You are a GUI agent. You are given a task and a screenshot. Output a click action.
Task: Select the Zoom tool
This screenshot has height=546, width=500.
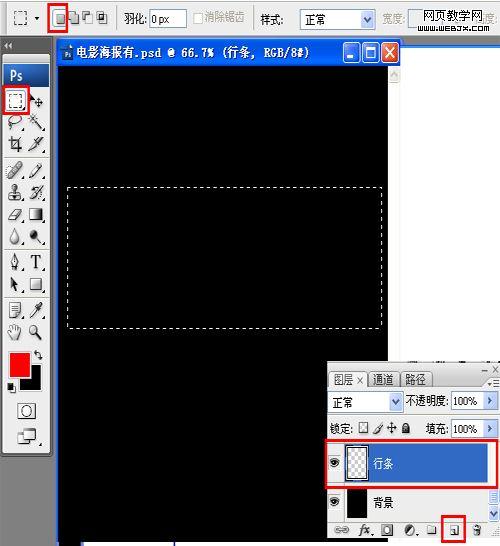tap(36, 332)
